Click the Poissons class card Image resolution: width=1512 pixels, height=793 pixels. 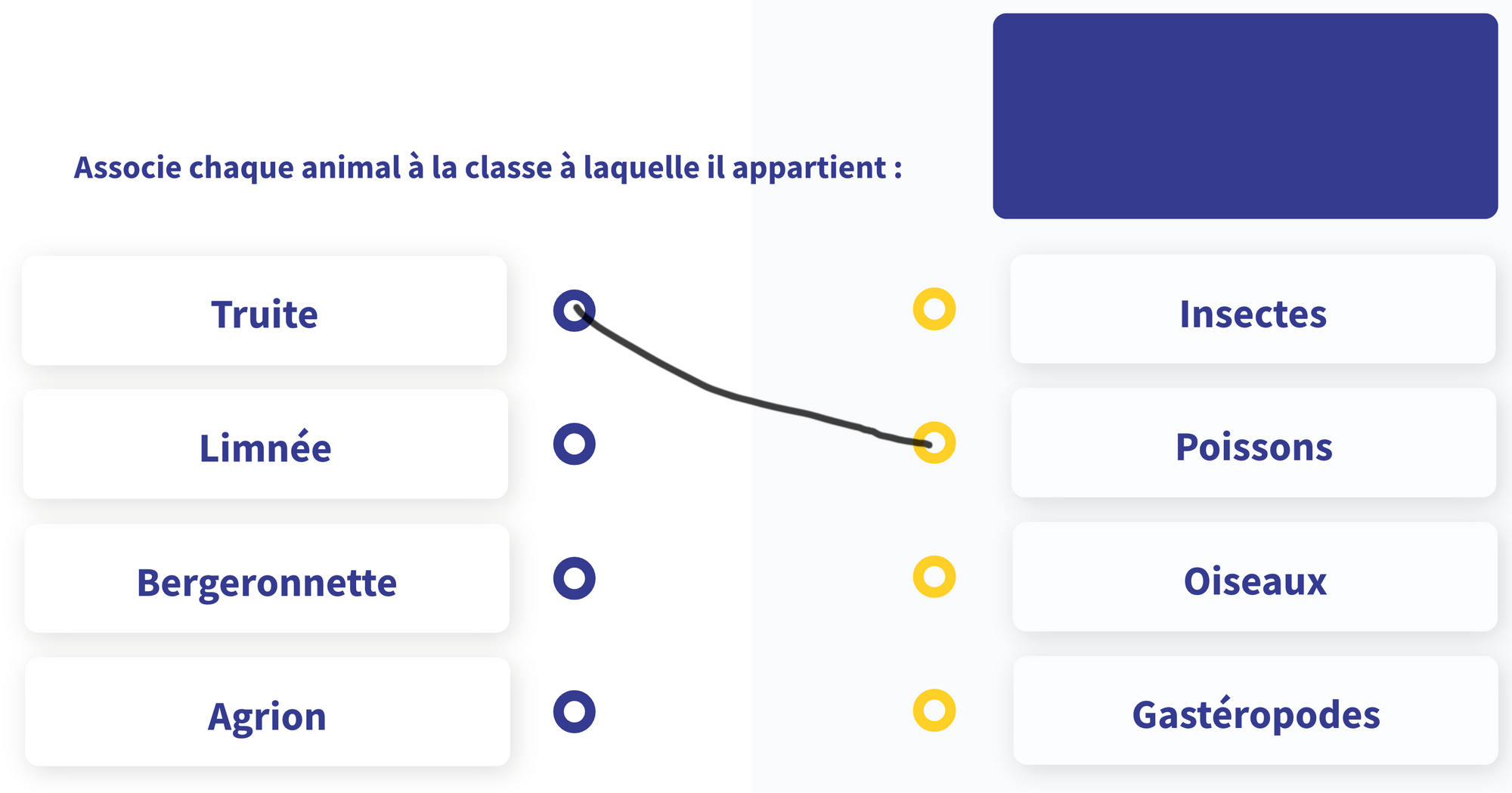pos(1254,443)
